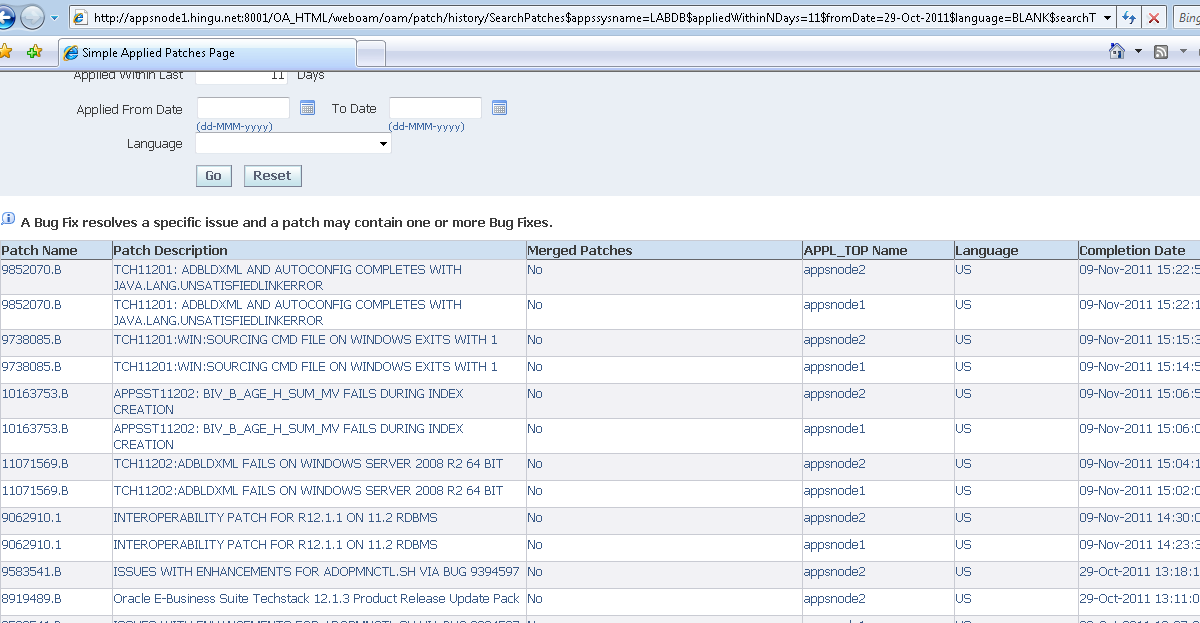Screen dimensions: 1200x623
Task: Open a new blank browser tab
Action: click(x=371, y=53)
